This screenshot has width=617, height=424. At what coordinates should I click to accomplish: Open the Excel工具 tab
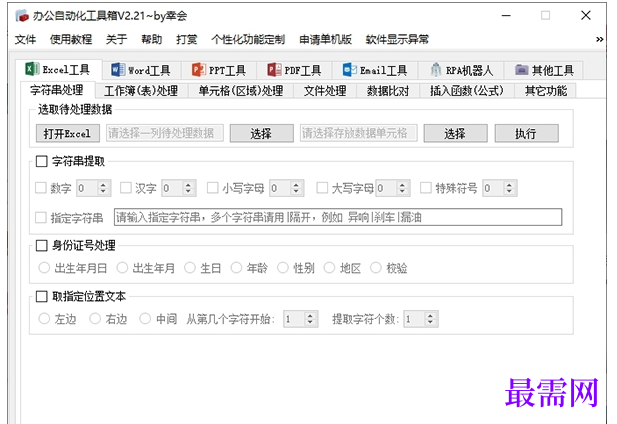[x=58, y=70]
